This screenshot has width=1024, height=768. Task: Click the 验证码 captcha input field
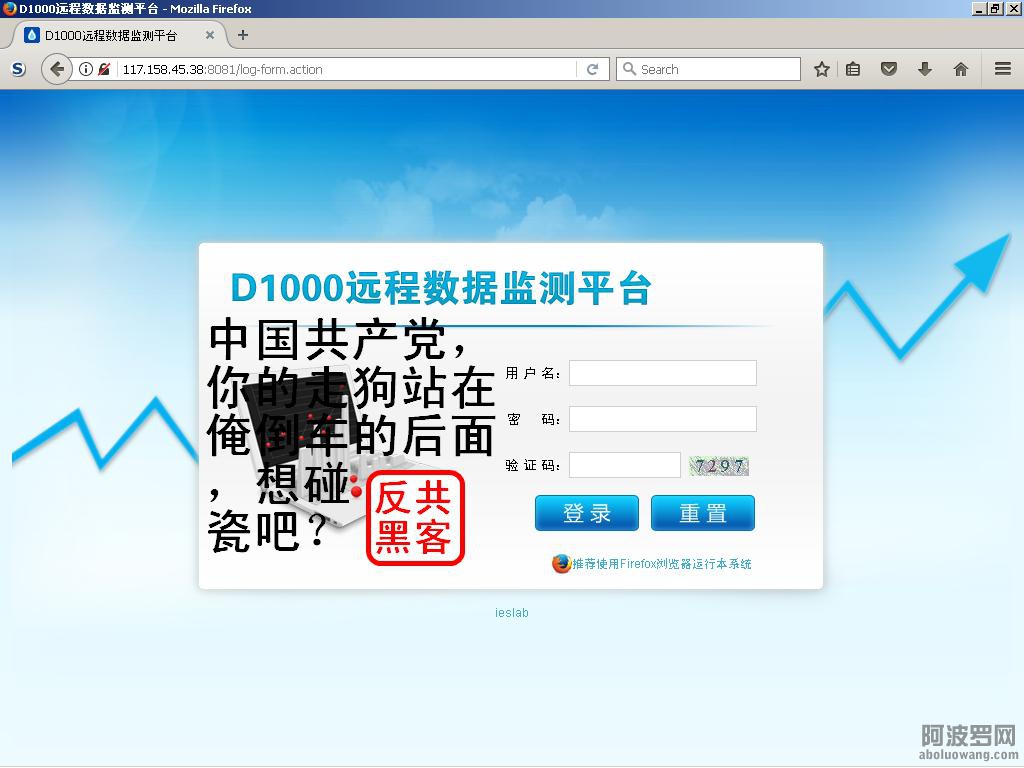coord(624,465)
